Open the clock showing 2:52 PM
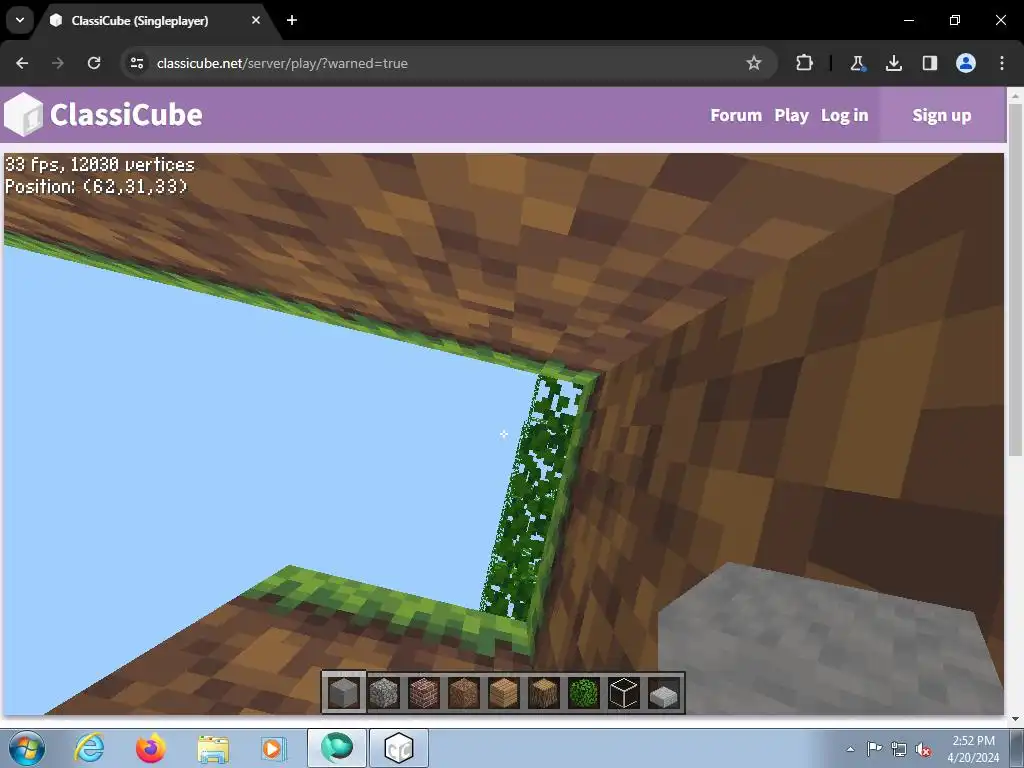 tap(973, 749)
